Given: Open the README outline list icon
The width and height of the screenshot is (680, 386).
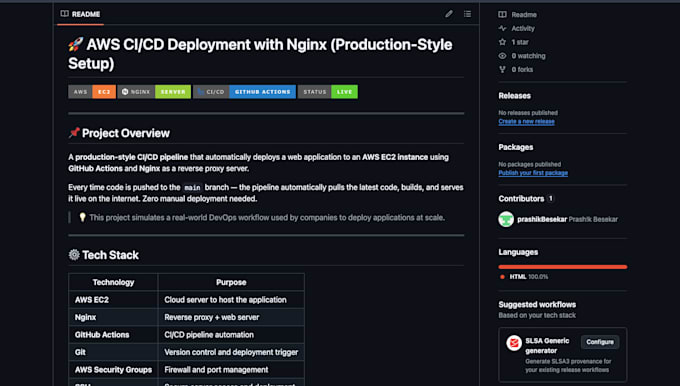Looking at the screenshot, I should pyautogui.click(x=467, y=14).
